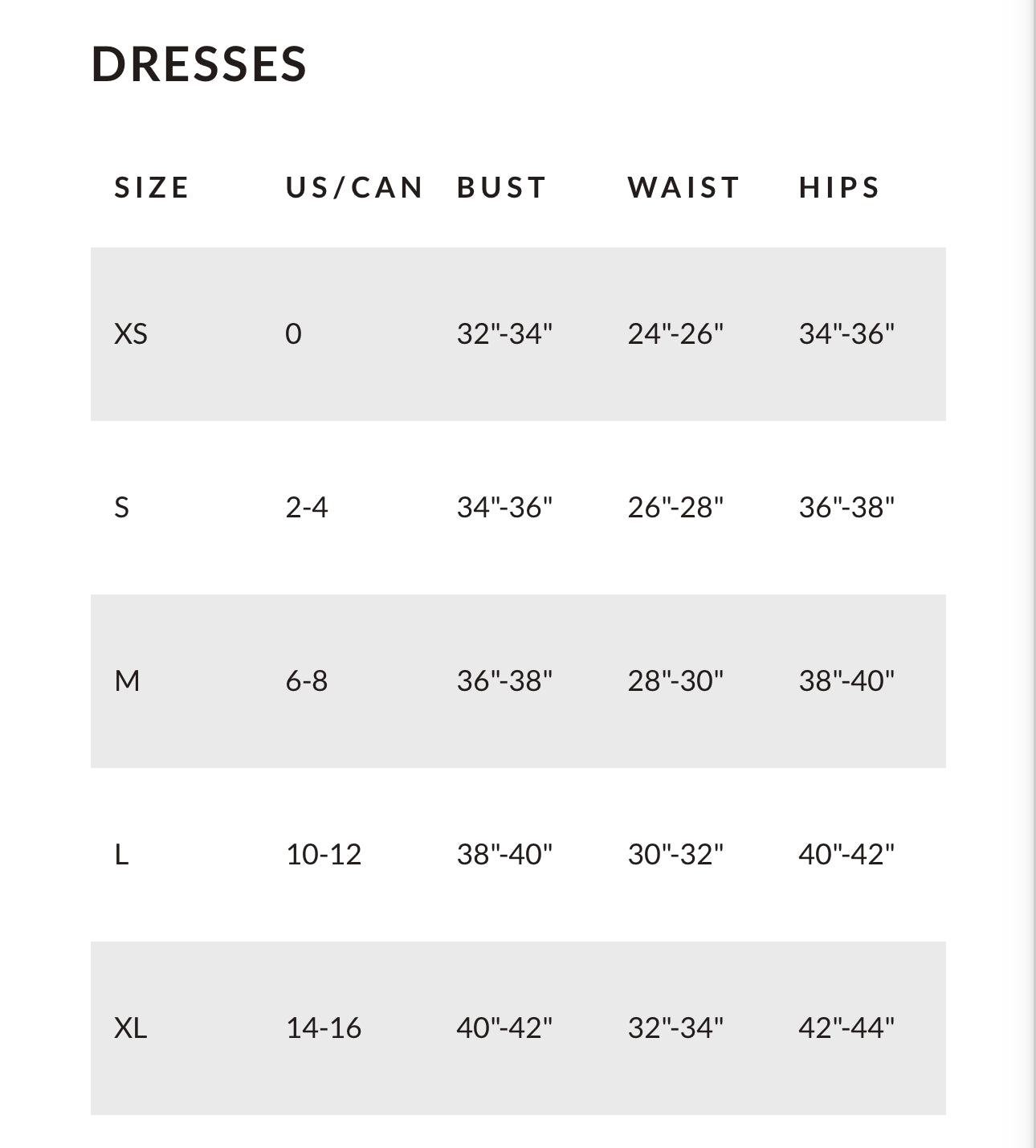Select the US/CAN column header
The height and width of the screenshot is (1148, 1036).
point(354,187)
